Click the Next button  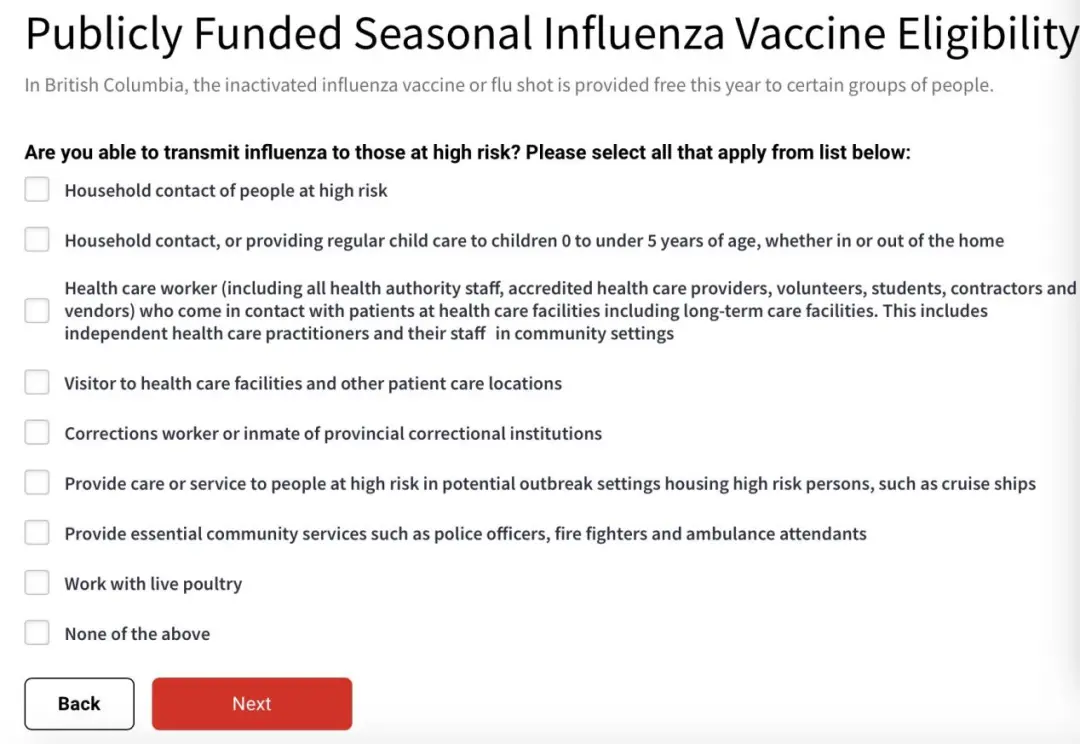click(x=252, y=704)
